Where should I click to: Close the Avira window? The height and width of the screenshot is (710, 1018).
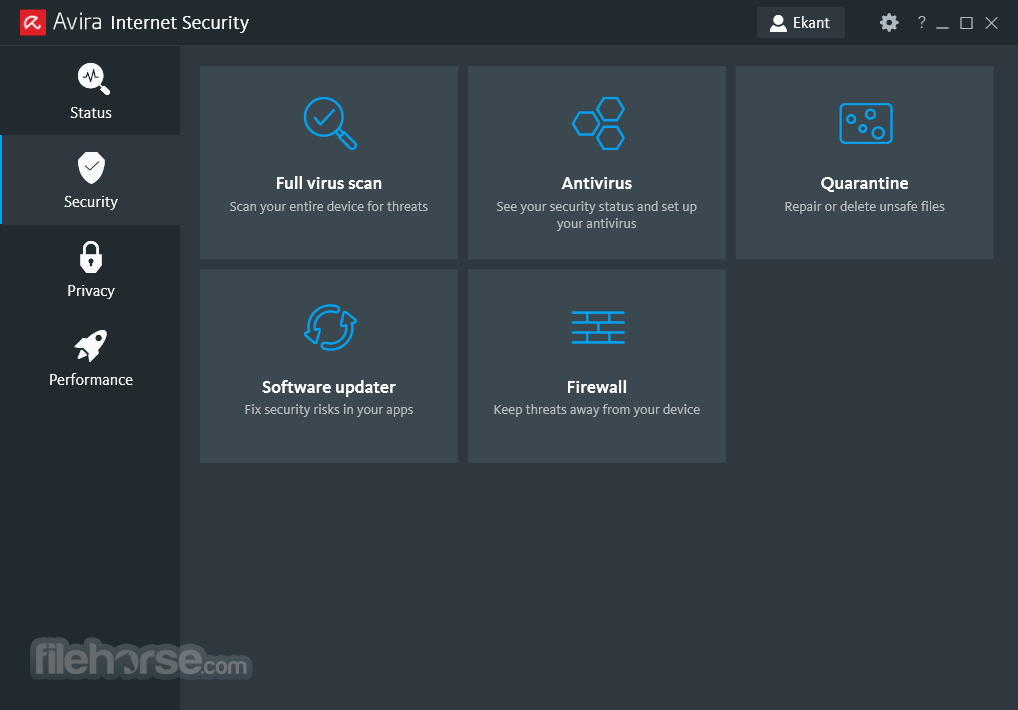[x=991, y=23]
